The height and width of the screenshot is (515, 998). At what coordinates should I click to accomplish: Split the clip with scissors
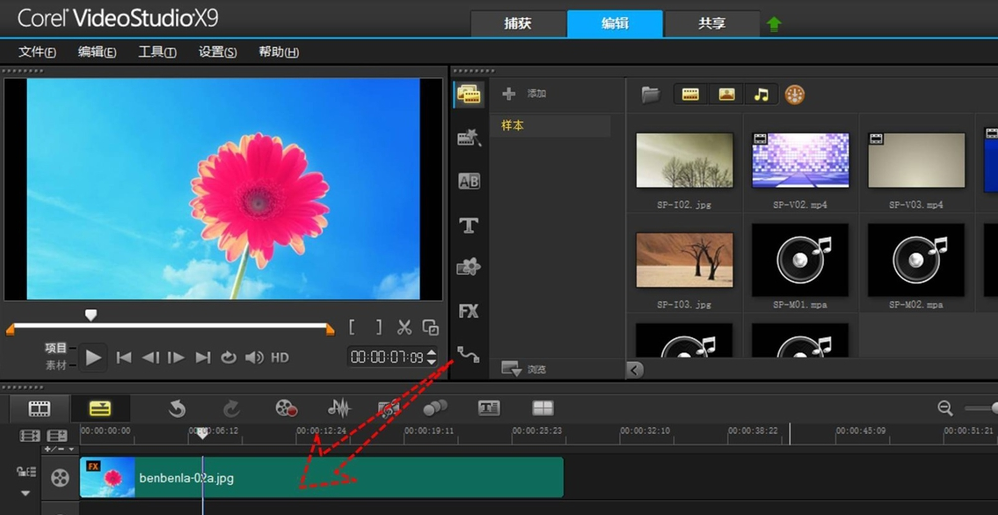(404, 327)
